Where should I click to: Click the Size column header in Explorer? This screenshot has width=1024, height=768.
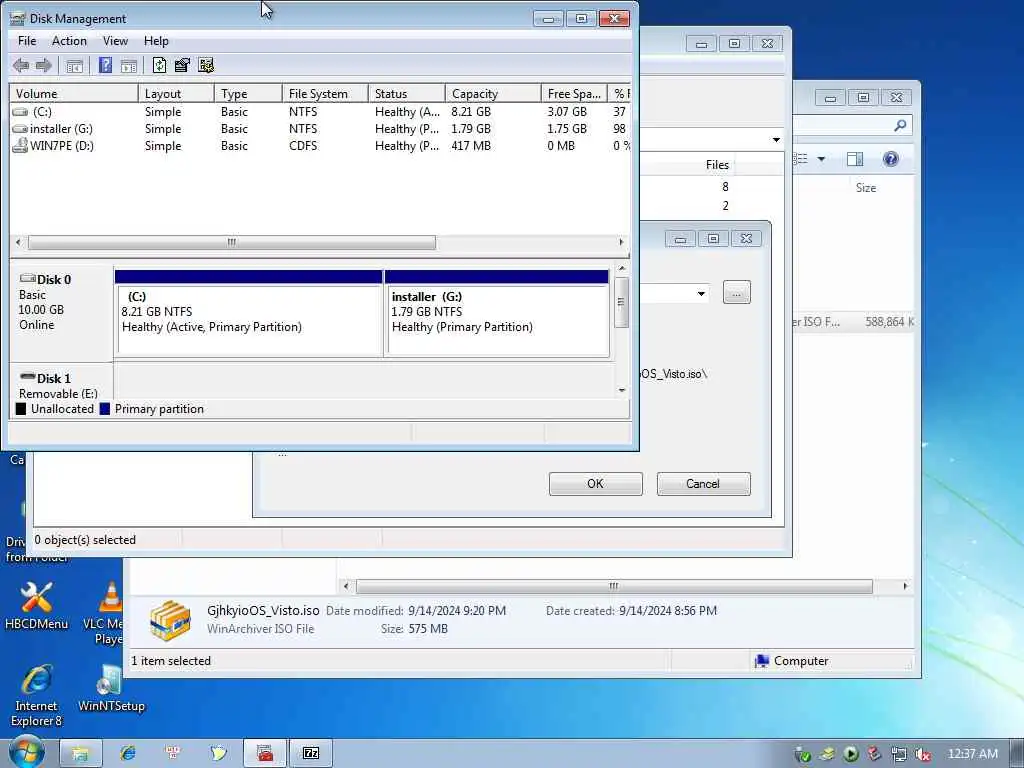[x=865, y=188]
